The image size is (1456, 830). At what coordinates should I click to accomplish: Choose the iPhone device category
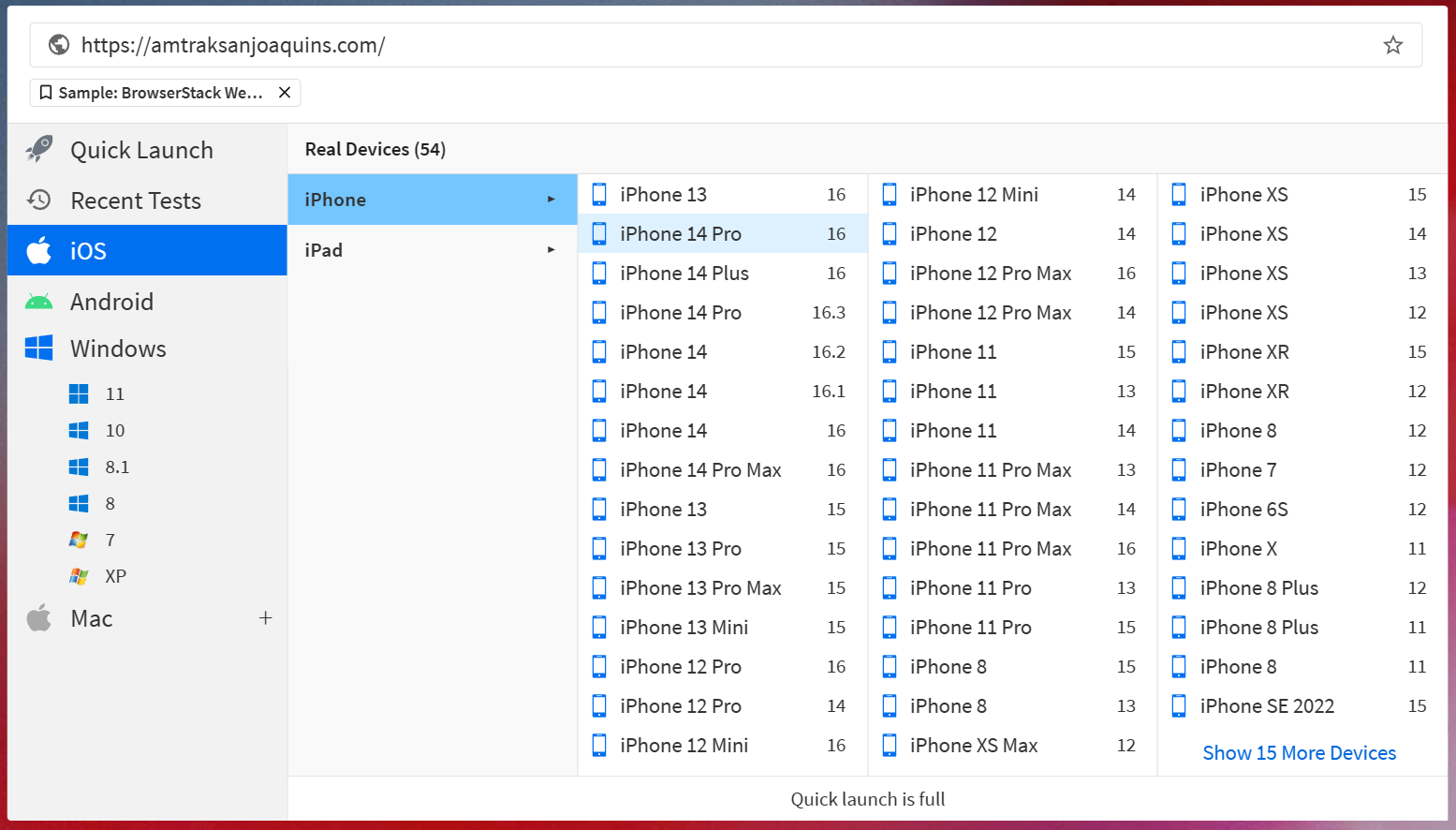coord(433,200)
